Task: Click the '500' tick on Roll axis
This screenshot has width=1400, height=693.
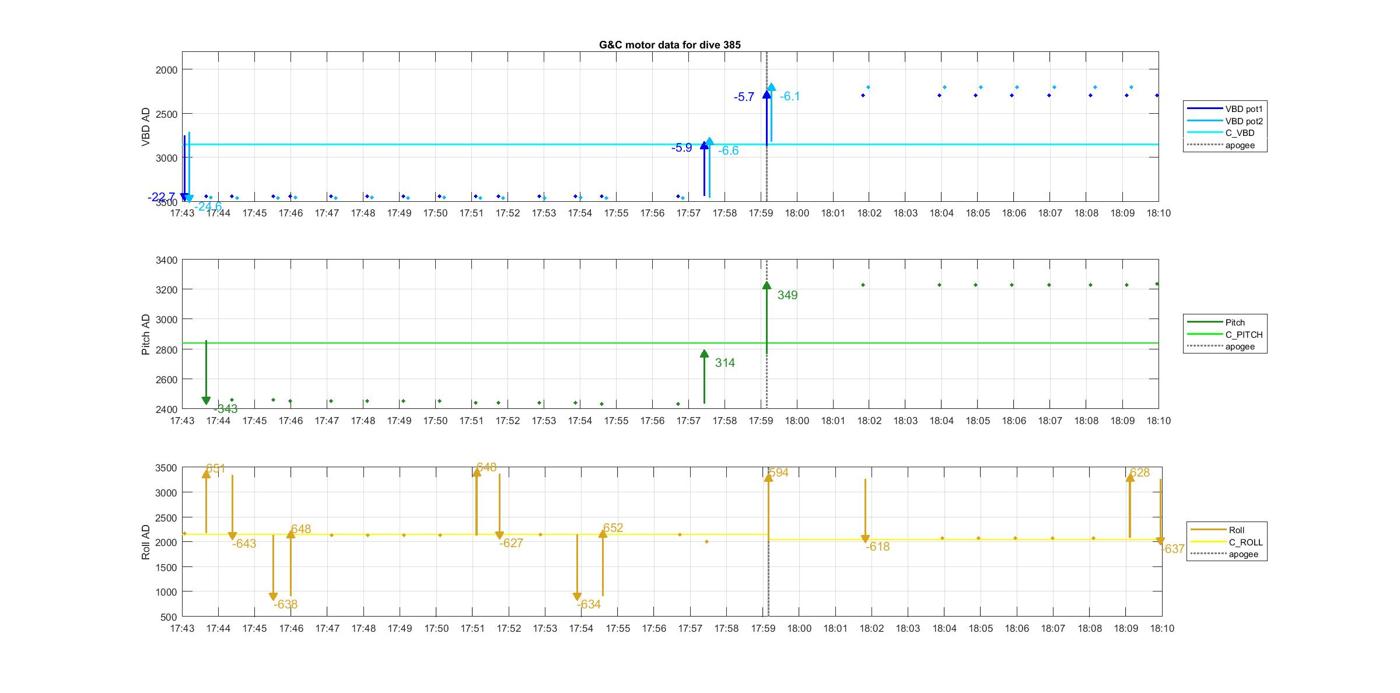Action: 168,617
